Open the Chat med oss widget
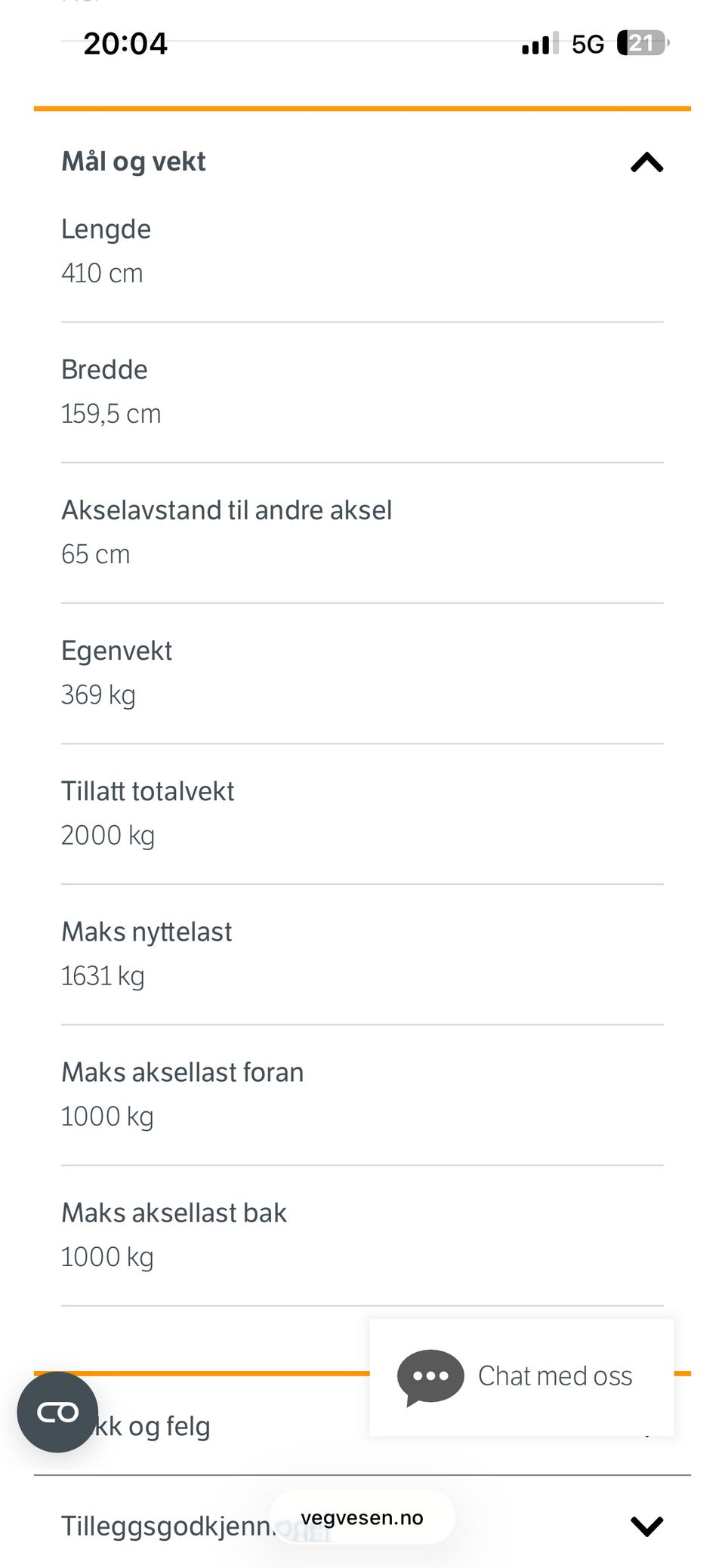 pyautogui.click(x=521, y=1377)
